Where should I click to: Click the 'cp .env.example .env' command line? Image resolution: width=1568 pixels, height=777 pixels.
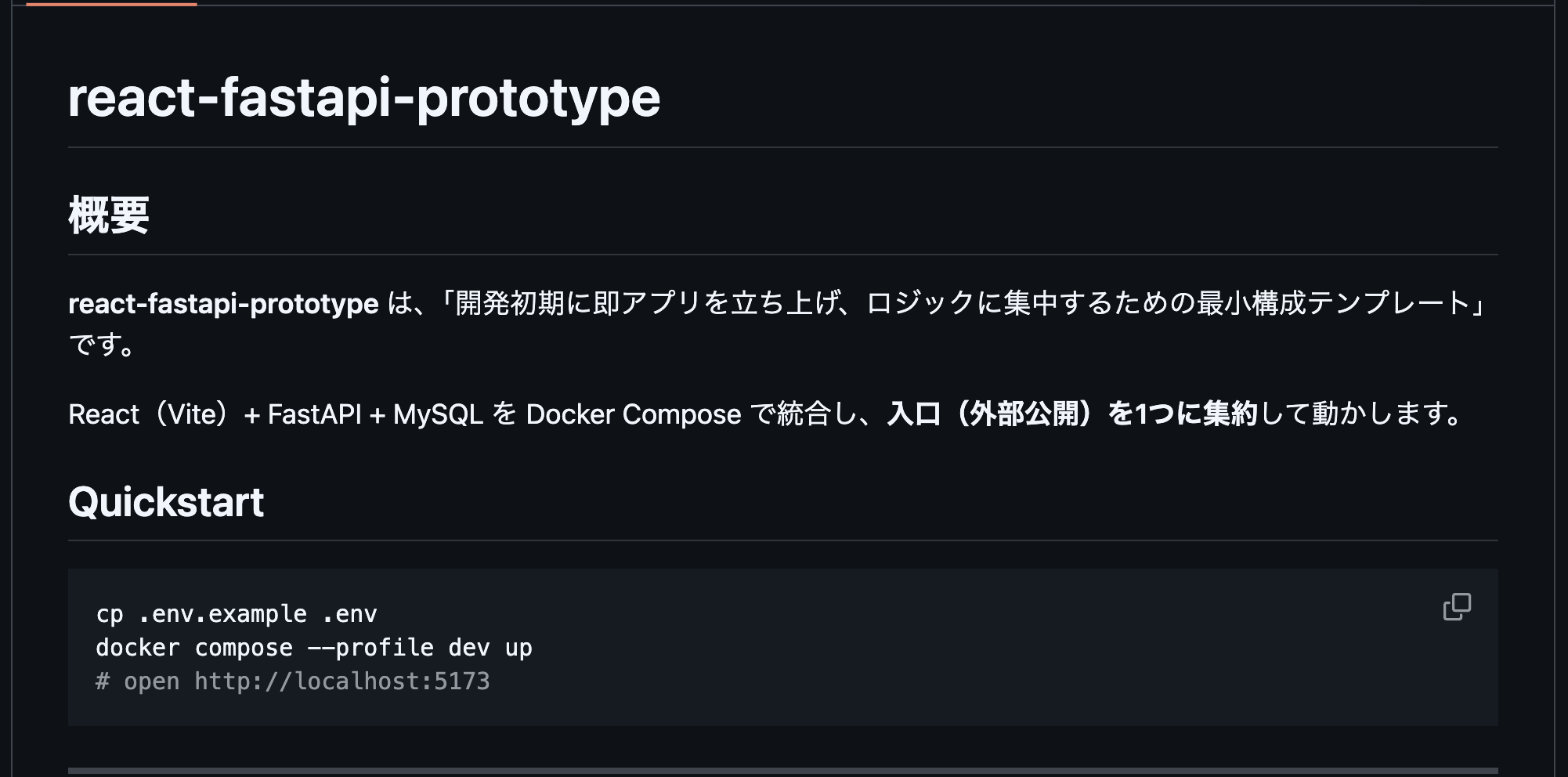tap(237, 614)
